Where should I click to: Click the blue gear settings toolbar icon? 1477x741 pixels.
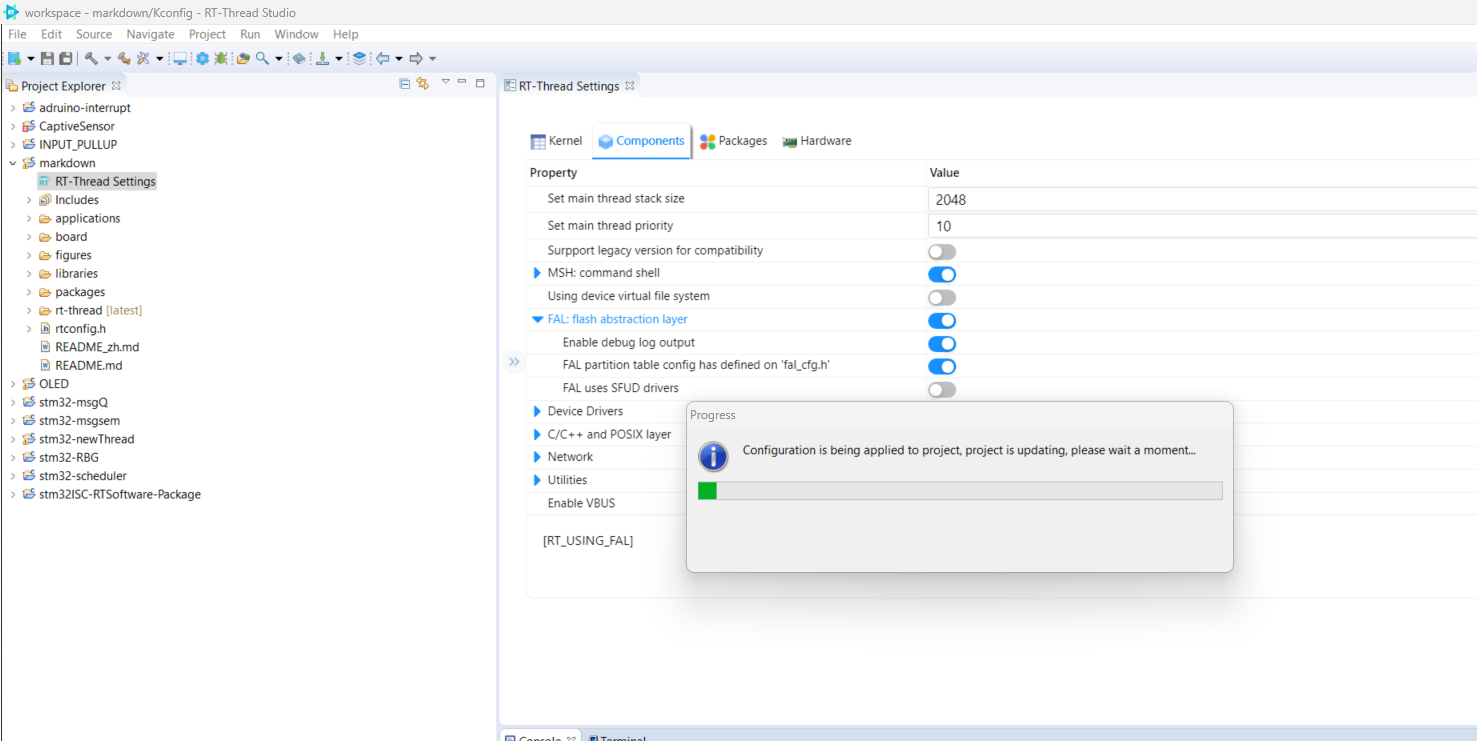202,59
